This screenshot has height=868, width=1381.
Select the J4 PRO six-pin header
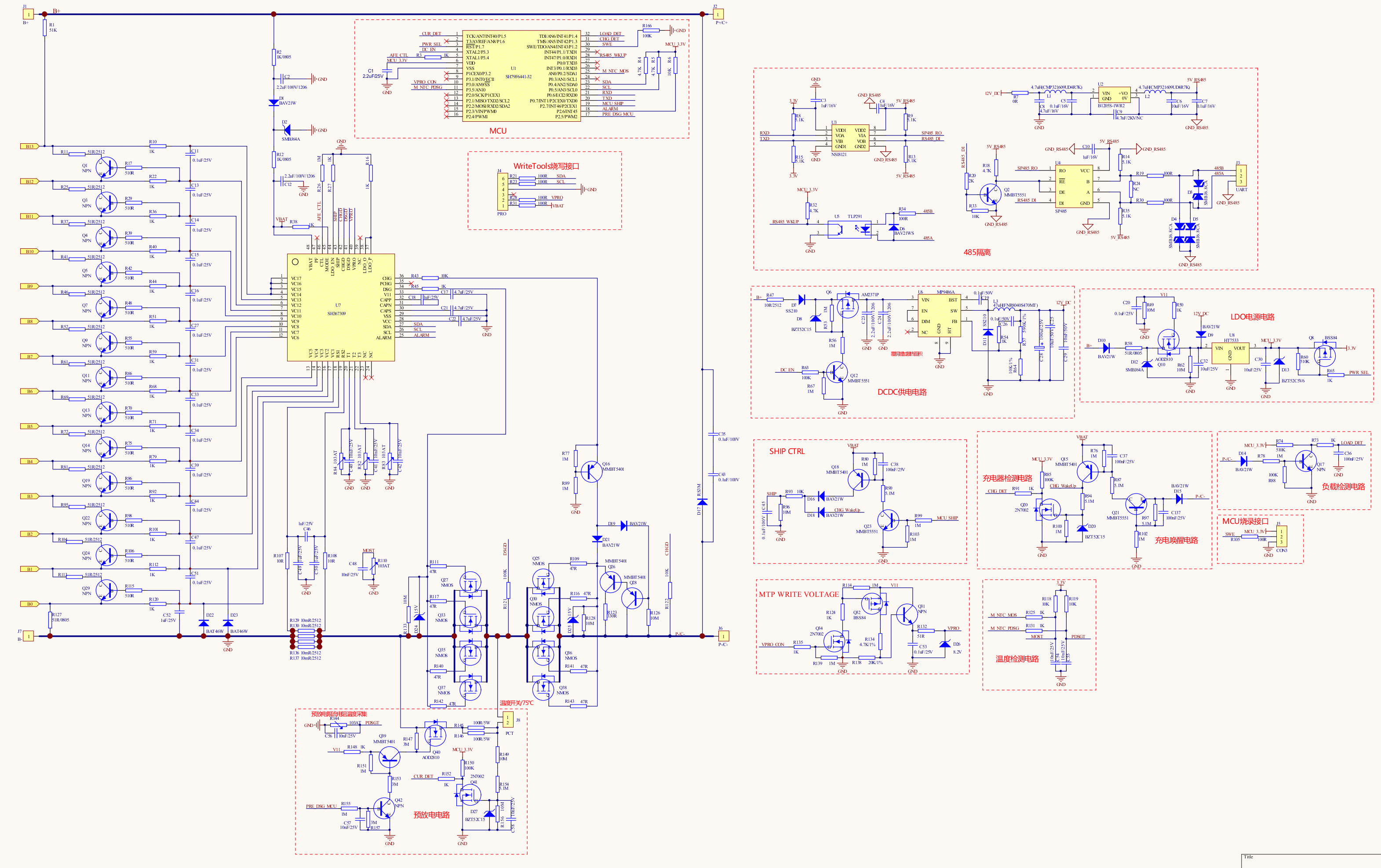click(502, 192)
